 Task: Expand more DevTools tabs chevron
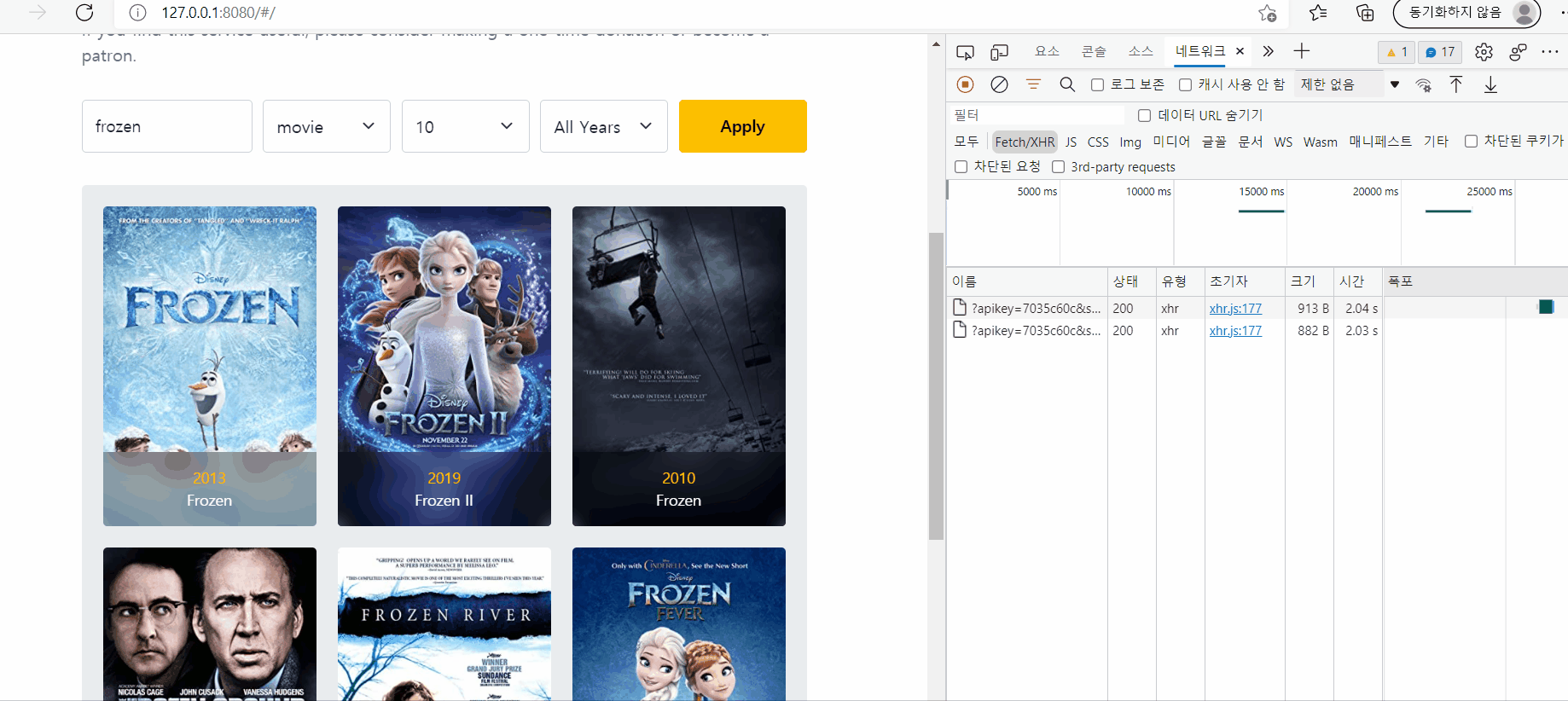tap(1269, 51)
